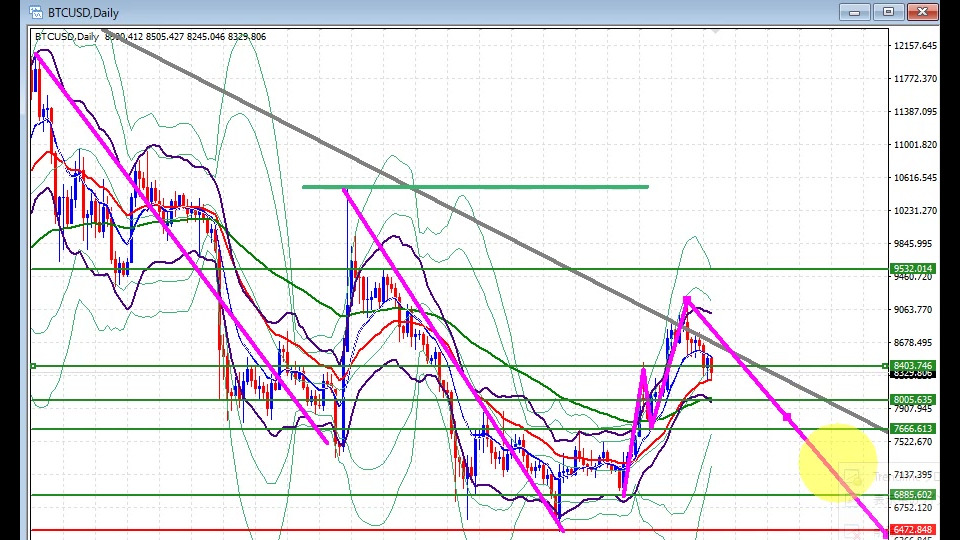Screen dimensions: 960x540
Task: Click the 9845.995 price axis value
Action: (x=913, y=244)
